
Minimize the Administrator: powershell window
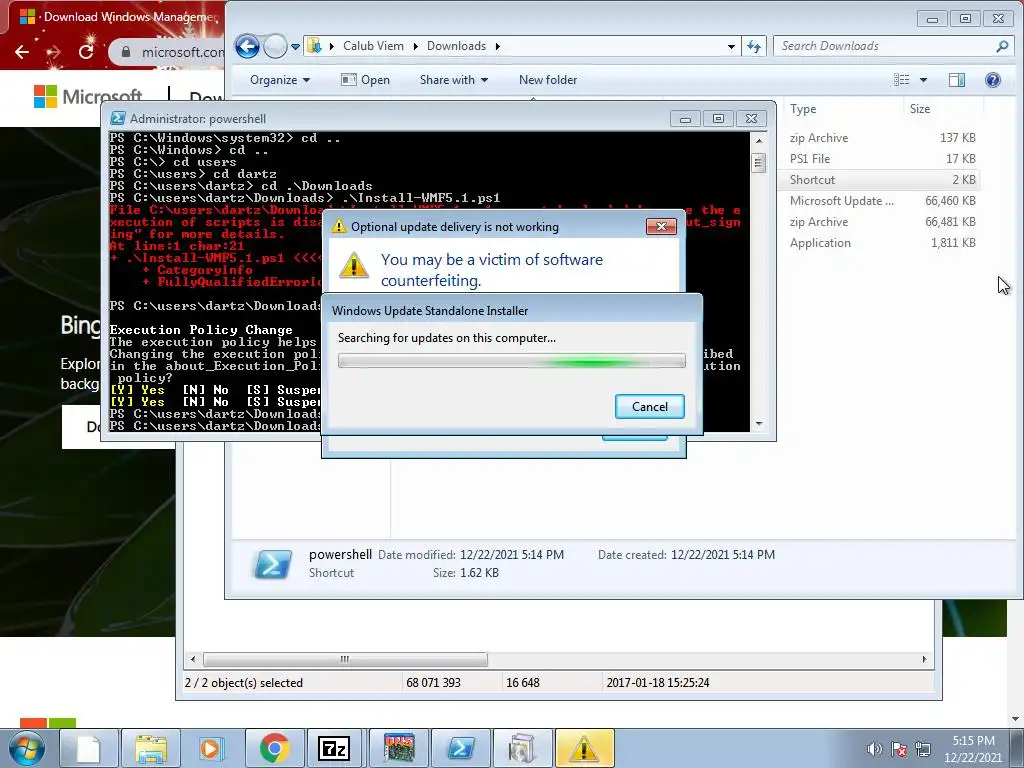685,119
